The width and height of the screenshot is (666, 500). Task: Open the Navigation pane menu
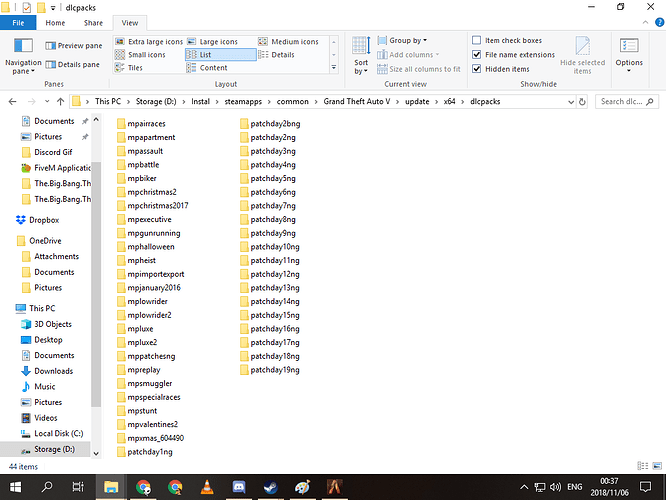tap(23, 56)
